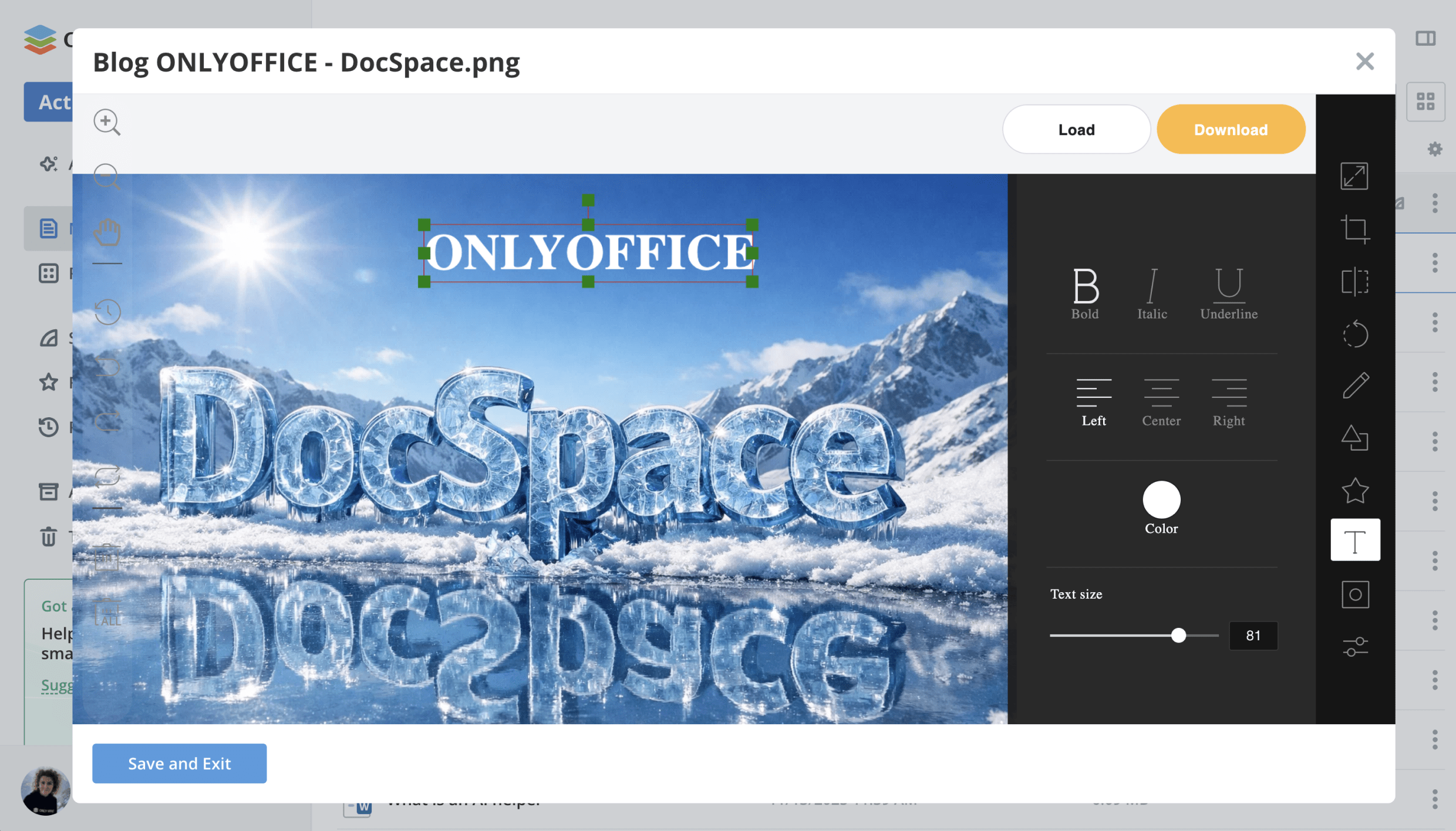Screen dimensions: 1456x831
Task: Select the Rotate tool icon
Action: click(x=1355, y=335)
